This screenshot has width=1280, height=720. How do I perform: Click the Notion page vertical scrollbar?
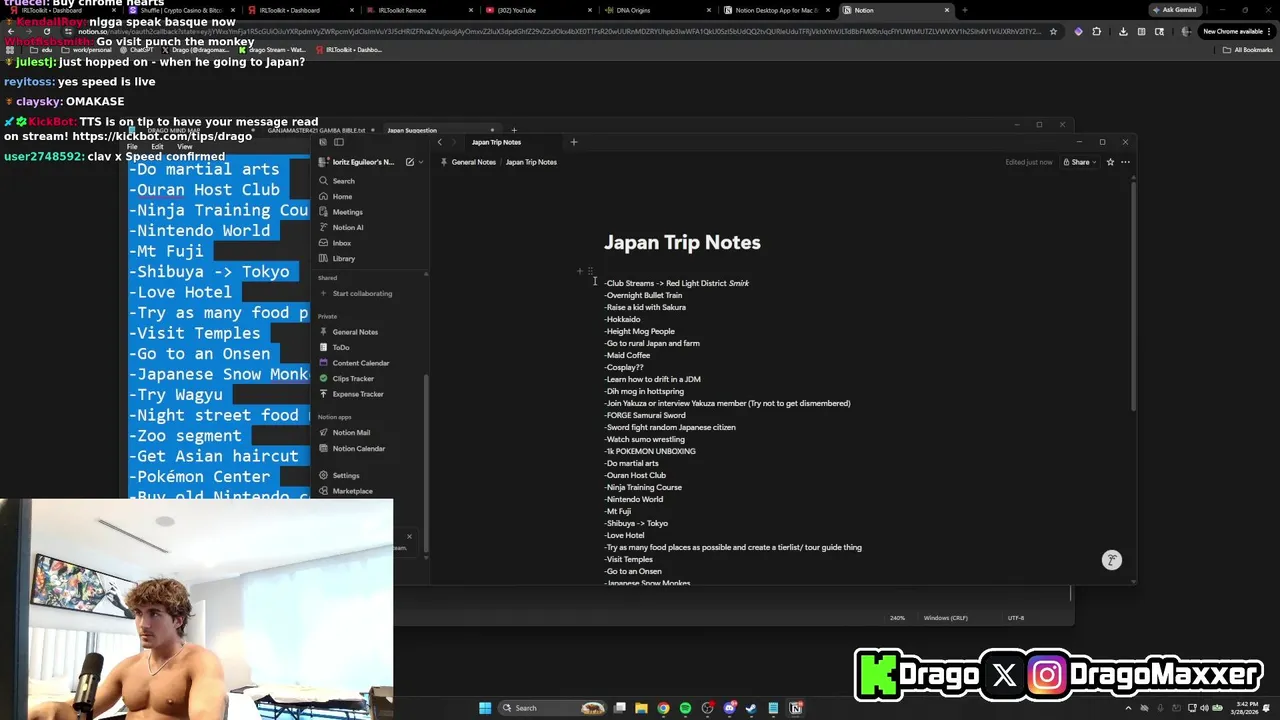click(1134, 295)
